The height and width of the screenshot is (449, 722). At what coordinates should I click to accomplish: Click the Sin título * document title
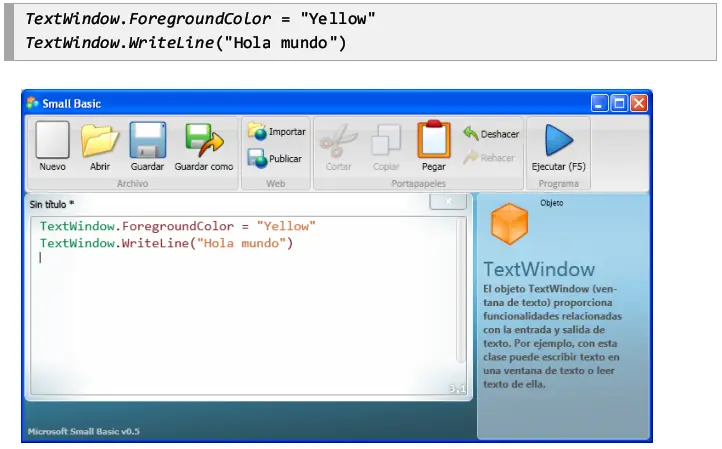coord(52,204)
